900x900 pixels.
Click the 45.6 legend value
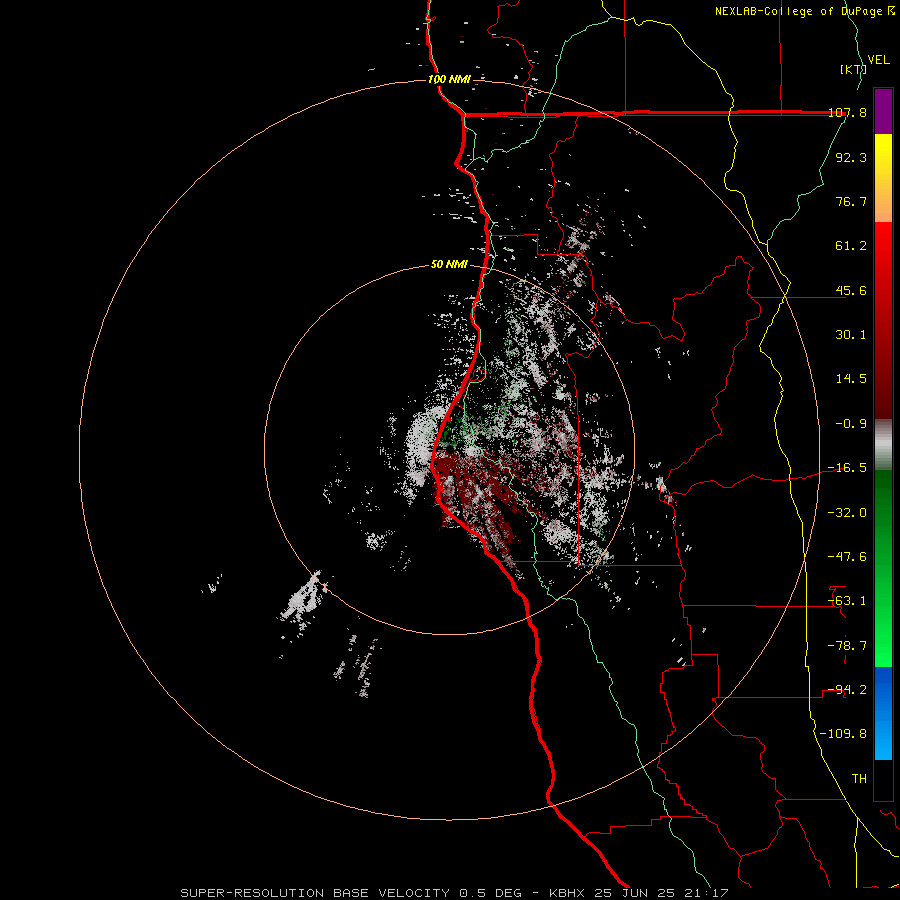point(851,290)
